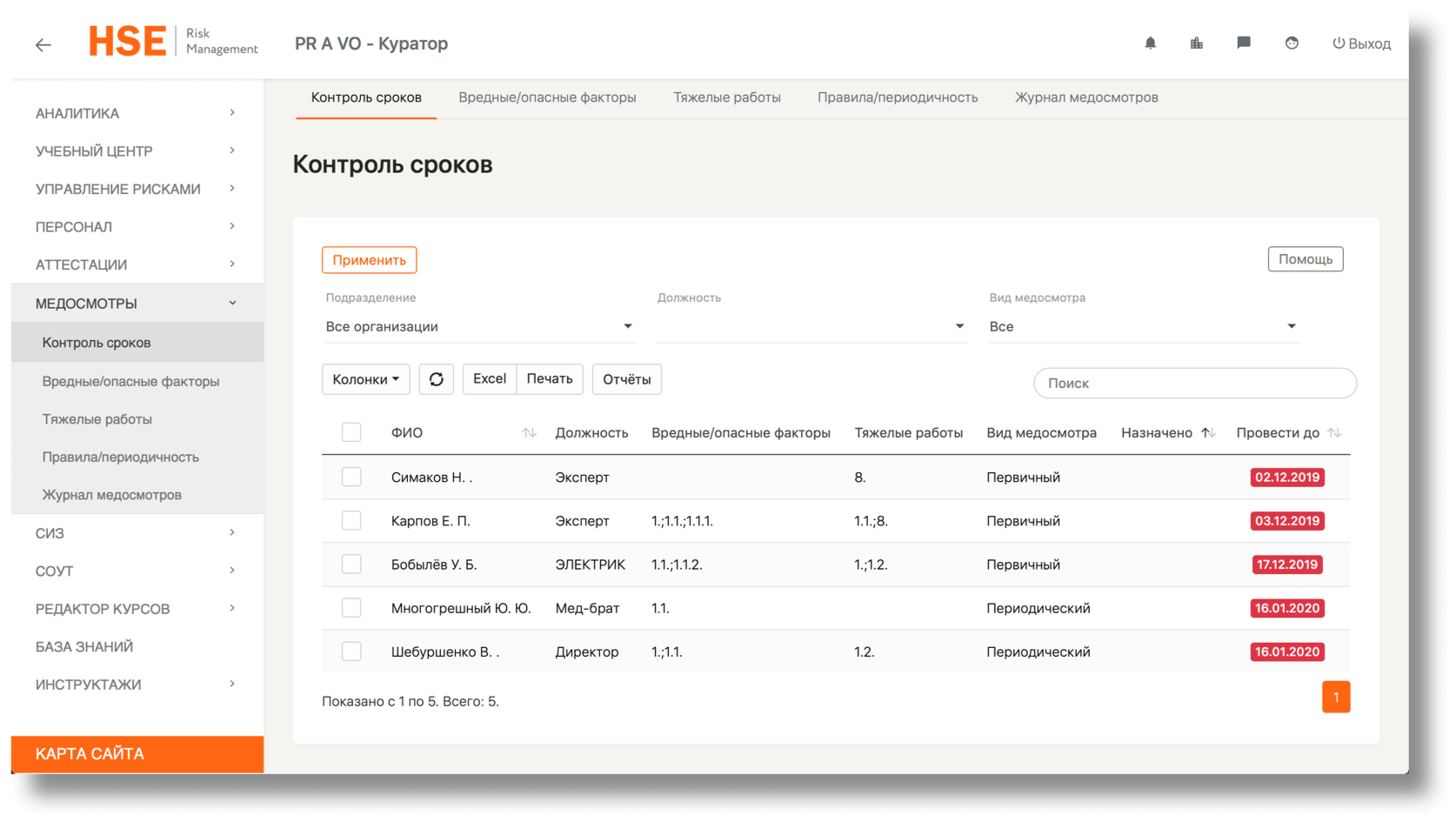Expand the Колонки dropdown button
Image resolution: width=1456 pixels, height=822 pixels.
point(365,379)
